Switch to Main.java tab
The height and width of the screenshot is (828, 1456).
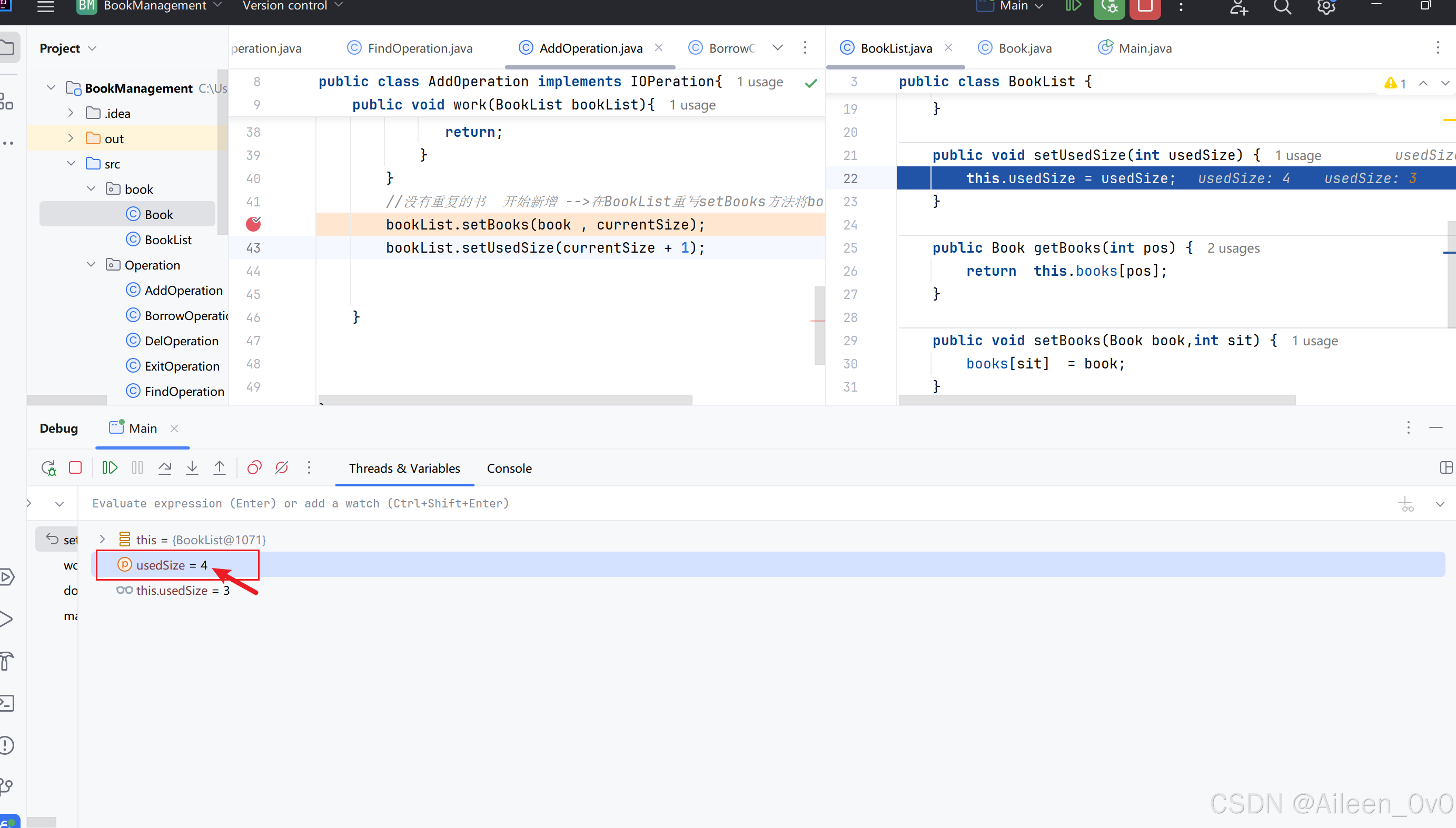tap(1135, 48)
